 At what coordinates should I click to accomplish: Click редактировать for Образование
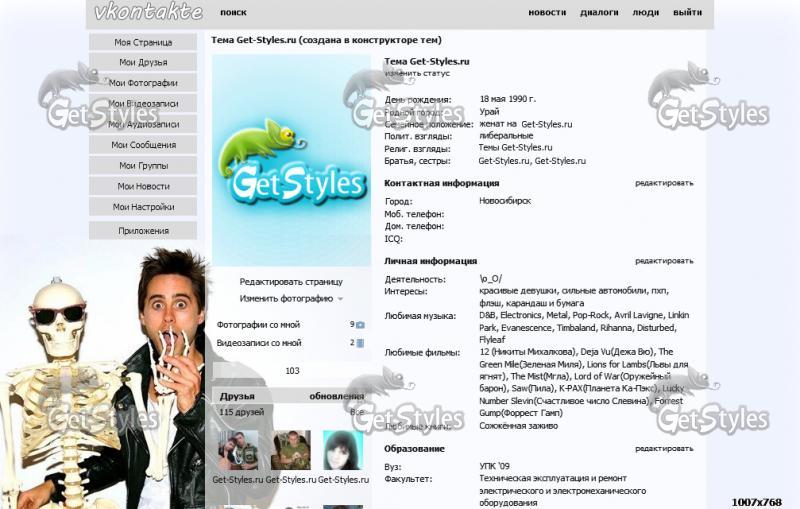(664, 448)
